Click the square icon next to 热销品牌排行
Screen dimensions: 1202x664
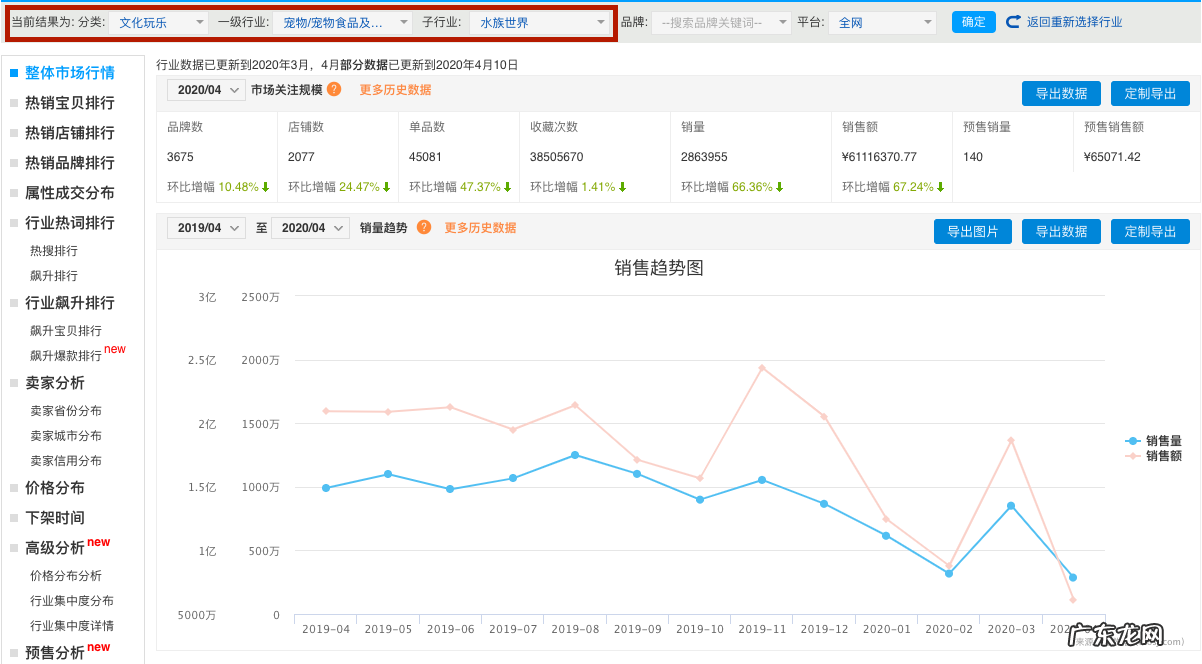click(14, 162)
